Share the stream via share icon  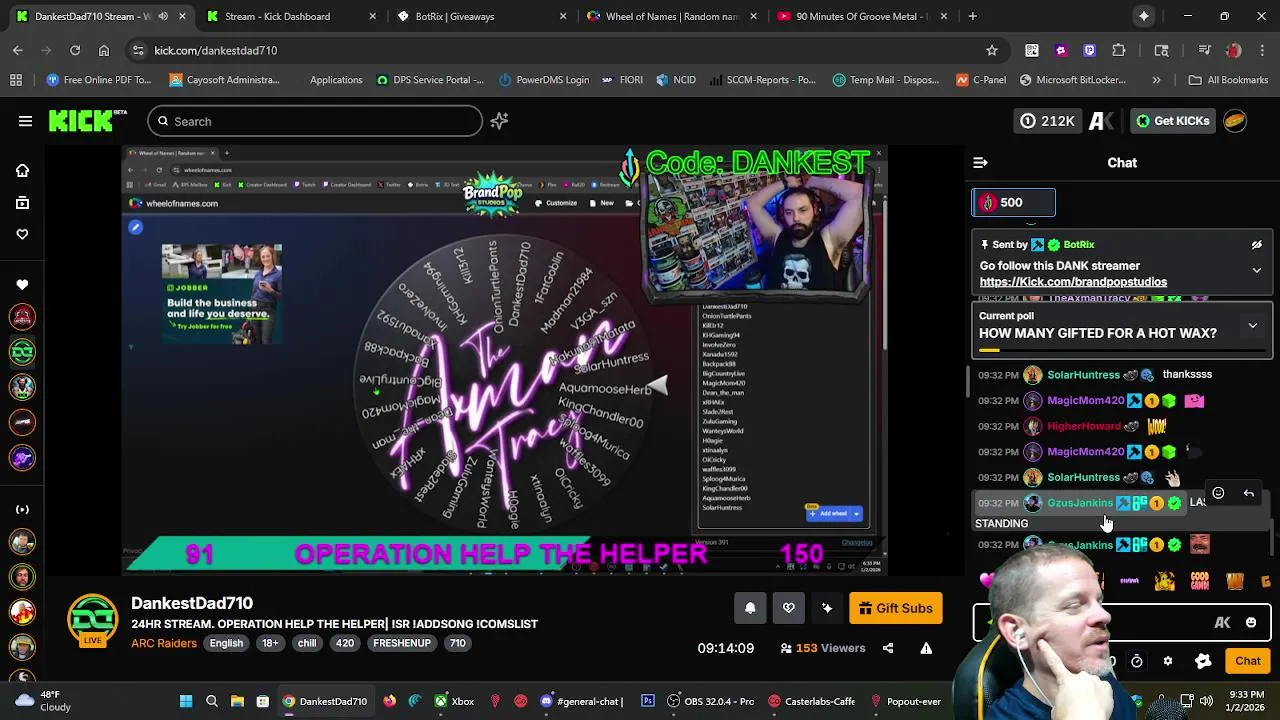tap(888, 649)
